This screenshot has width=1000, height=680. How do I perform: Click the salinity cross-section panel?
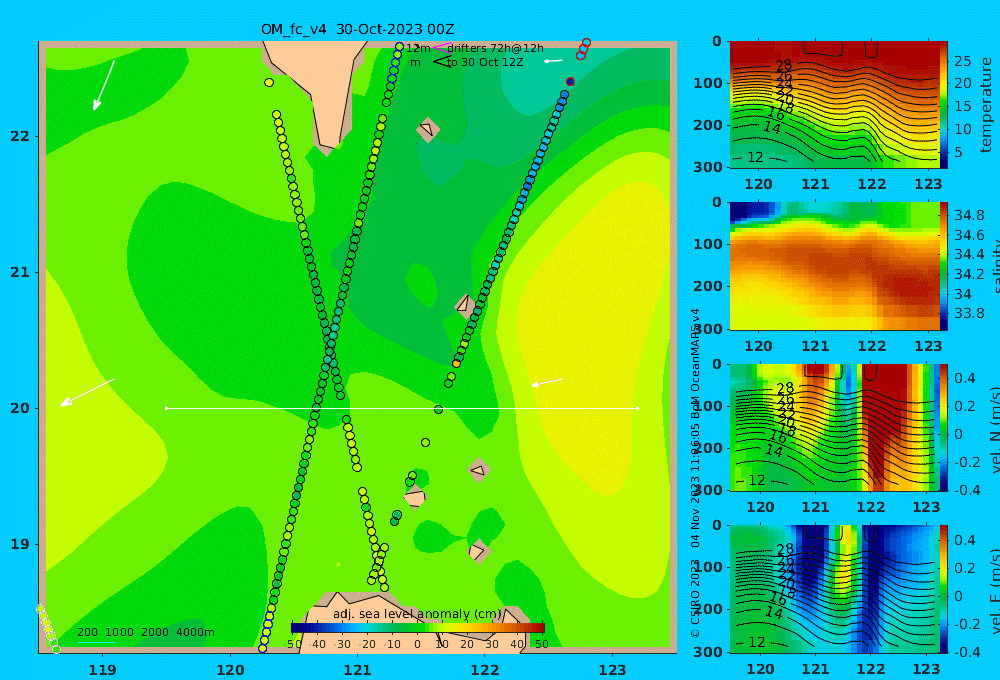click(835, 266)
